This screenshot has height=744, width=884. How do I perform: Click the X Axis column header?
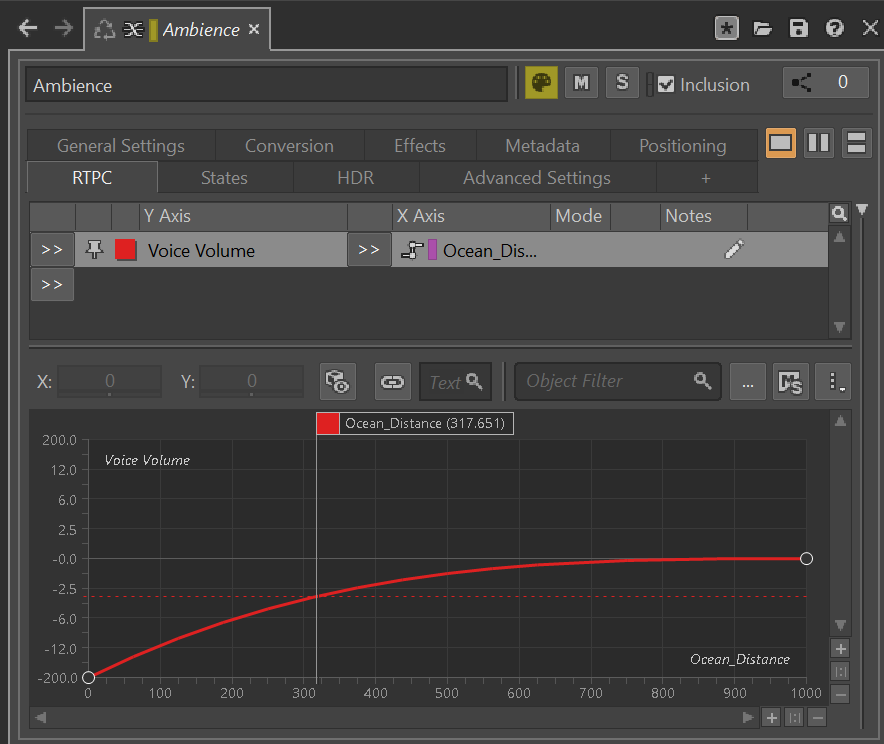point(471,216)
